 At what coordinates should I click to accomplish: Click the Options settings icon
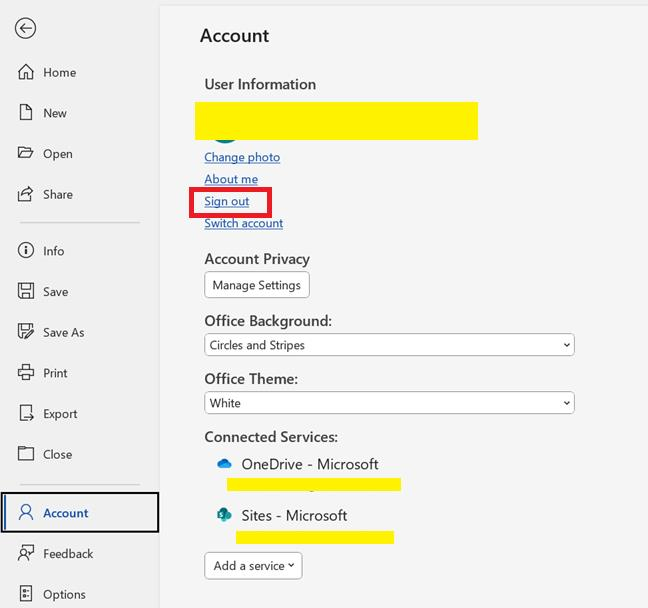pos(26,594)
